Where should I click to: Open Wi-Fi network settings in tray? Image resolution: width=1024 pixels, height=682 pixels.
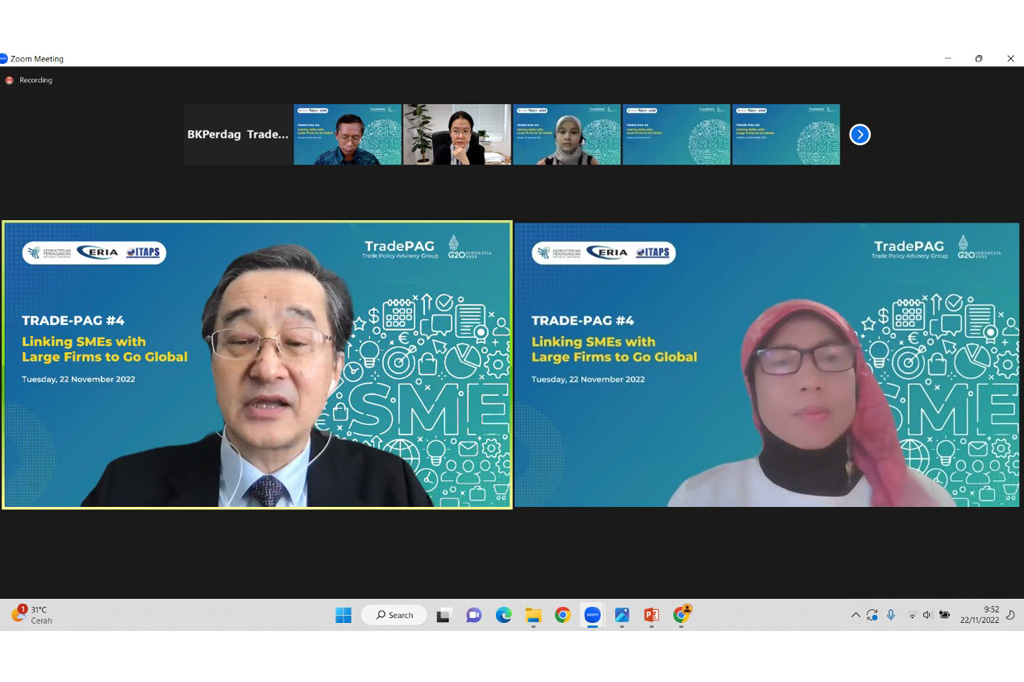pyautogui.click(x=912, y=615)
